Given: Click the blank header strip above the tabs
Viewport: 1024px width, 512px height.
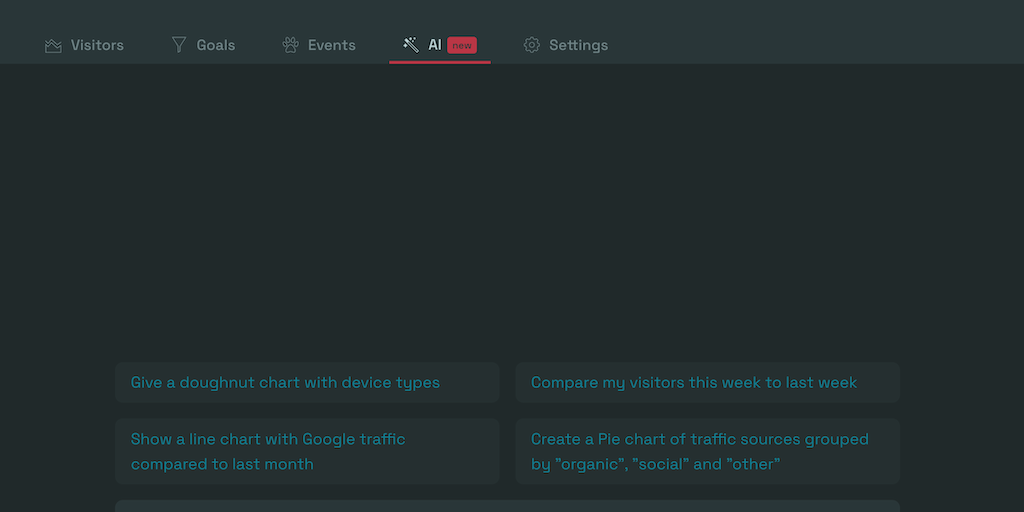Looking at the screenshot, I should tap(512, 12).
